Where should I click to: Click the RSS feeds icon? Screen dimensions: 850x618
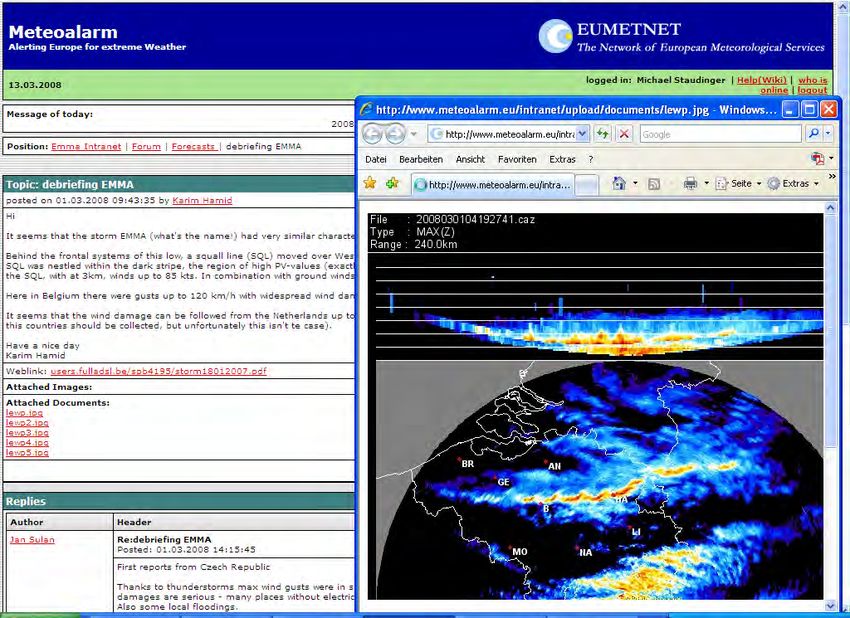pyautogui.click(x=654, y=184)
